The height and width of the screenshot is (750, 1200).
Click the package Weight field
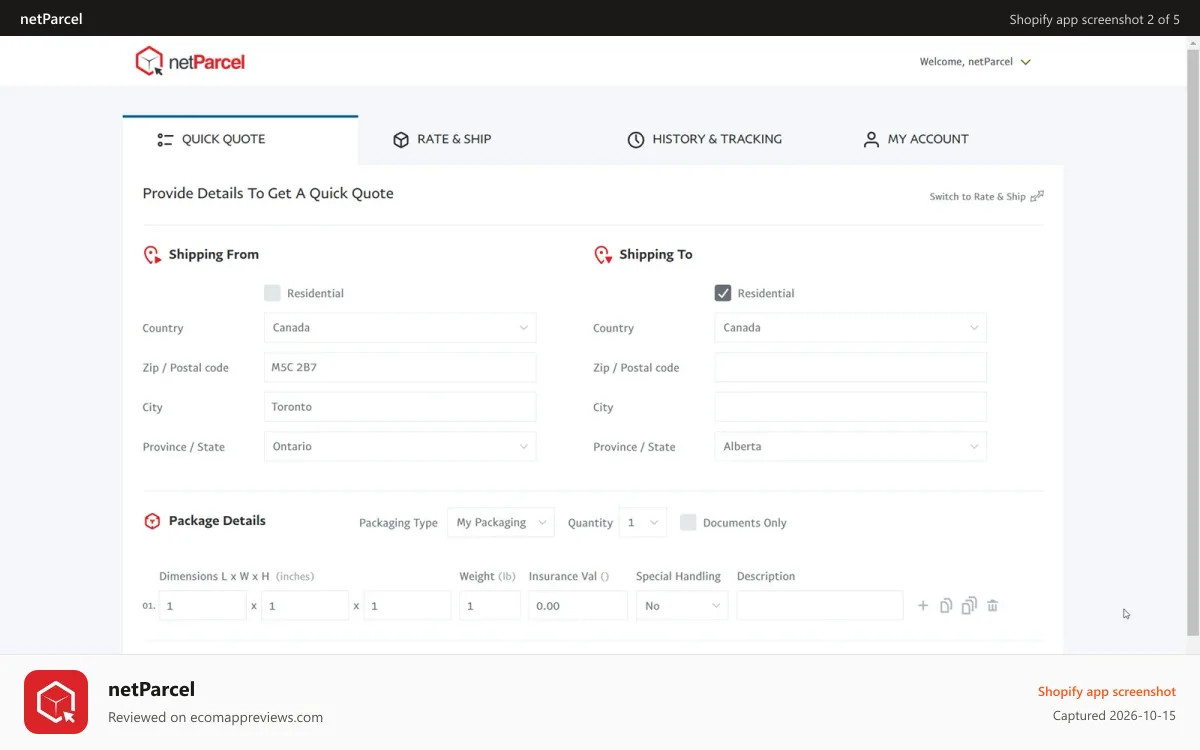tap(490, 606)
